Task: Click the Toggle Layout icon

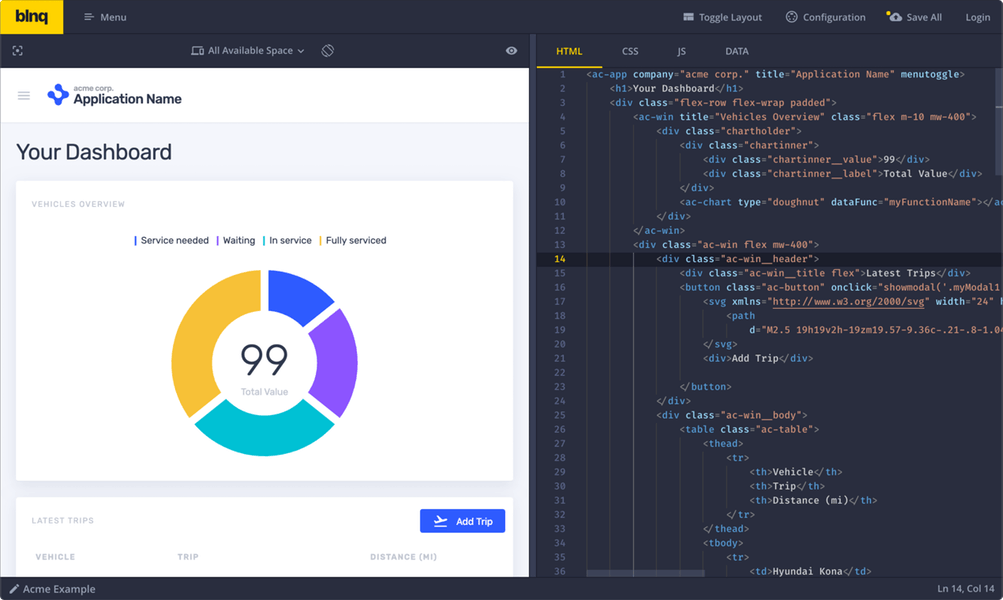Action: point(688,17)
